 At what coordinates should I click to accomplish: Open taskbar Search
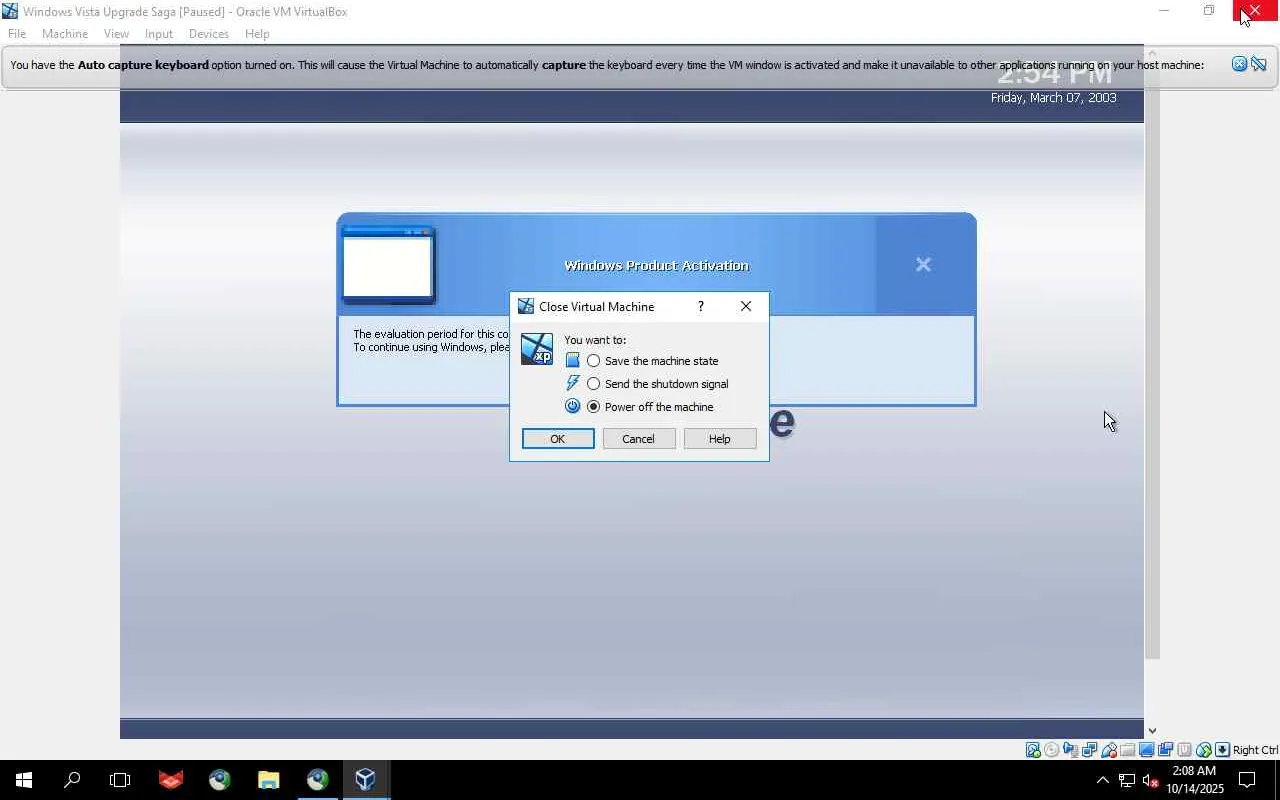72,780
